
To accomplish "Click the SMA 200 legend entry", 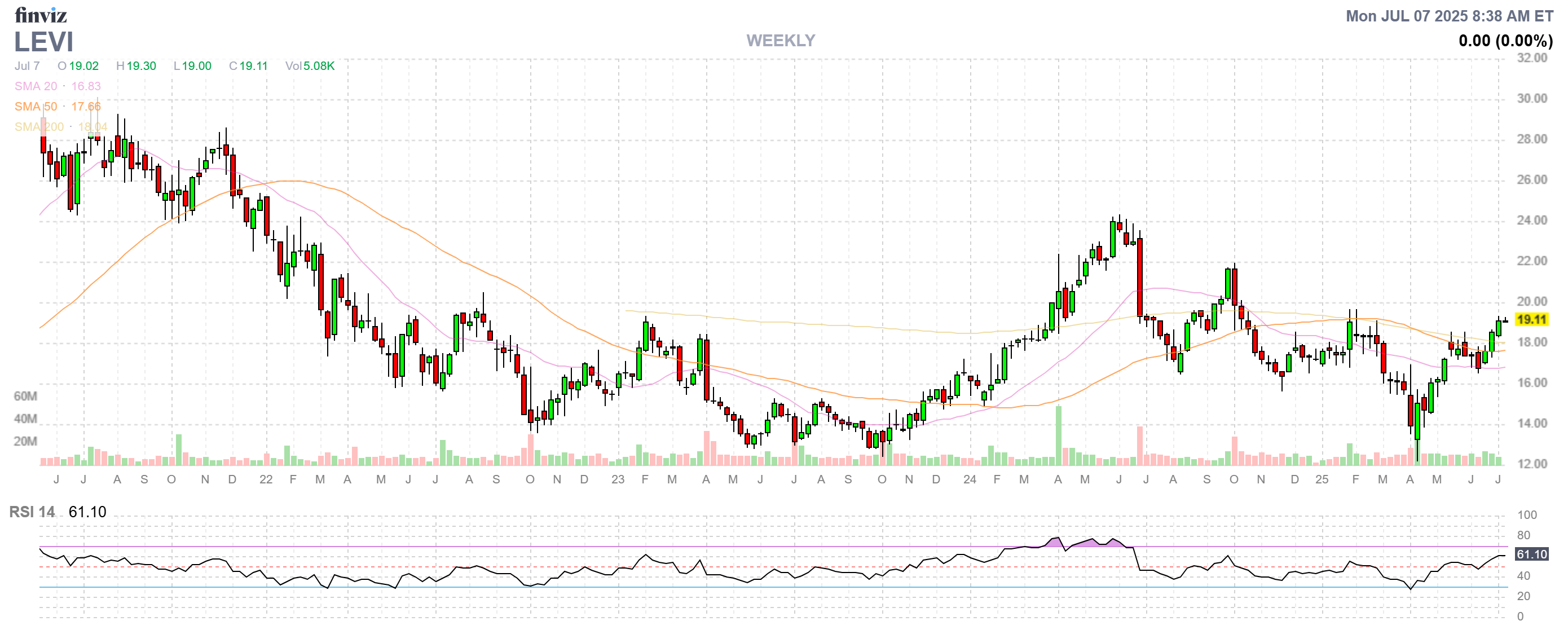I will tap(61, 126).
